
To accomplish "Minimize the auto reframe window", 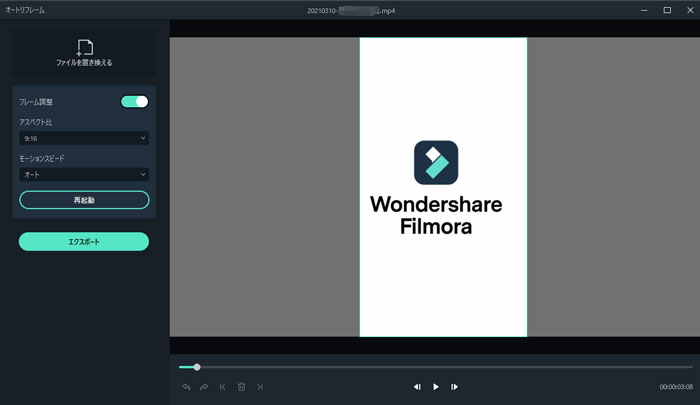I will [x=644, y=10].
